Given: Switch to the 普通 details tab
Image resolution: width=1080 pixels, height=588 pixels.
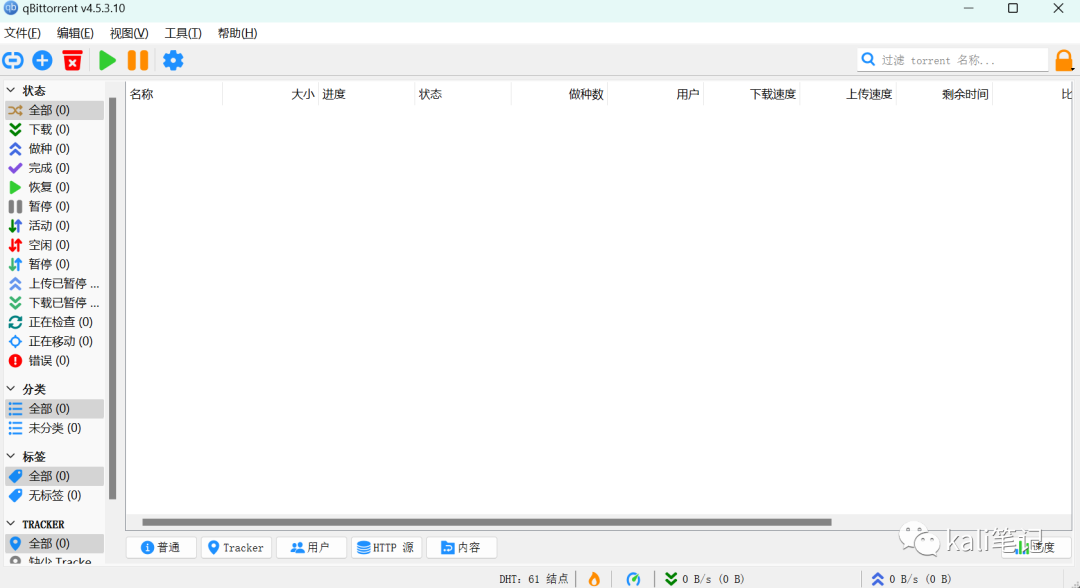Looking at the screenshot, I should pos(161,547).
